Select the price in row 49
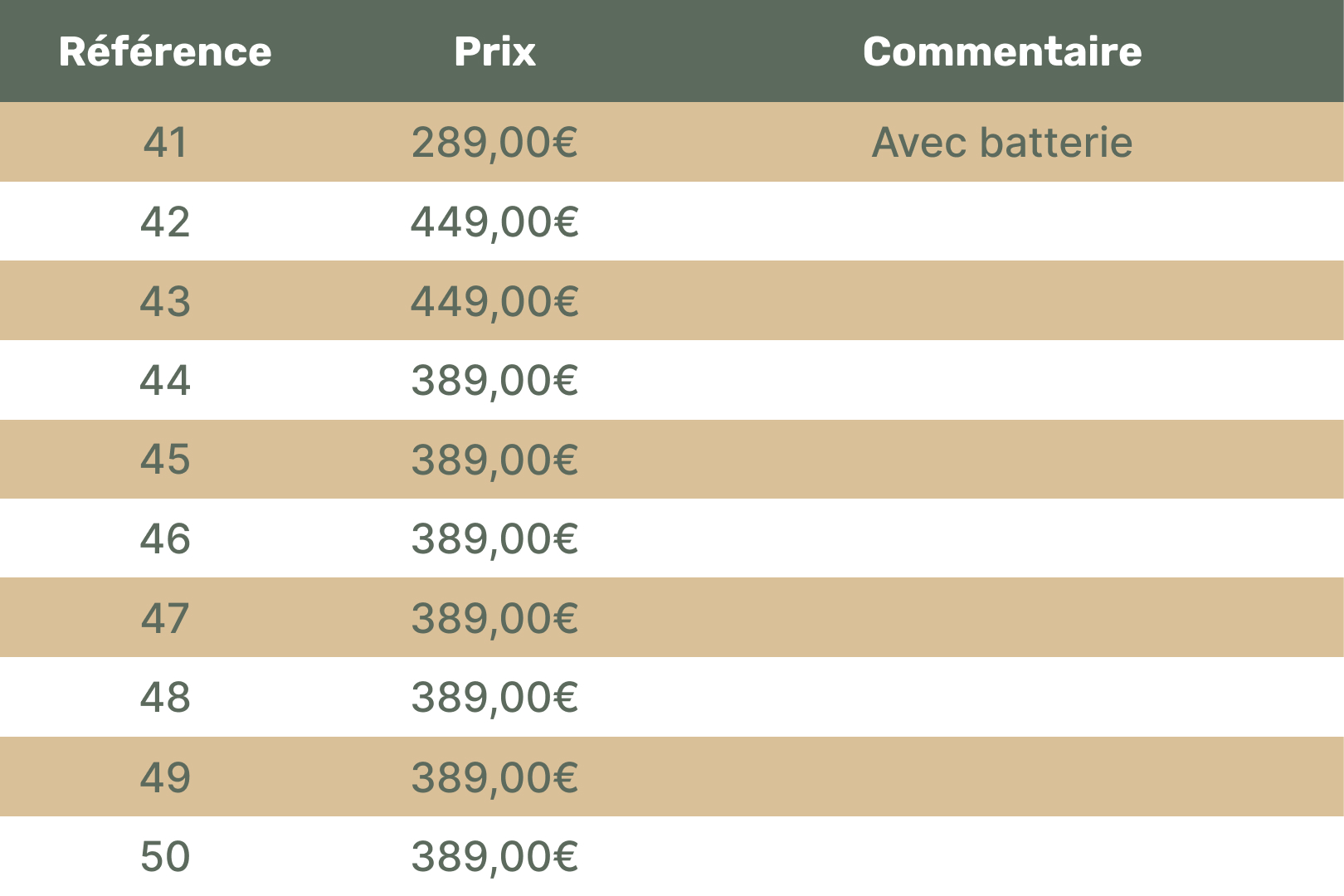 [x=494, y=777]
